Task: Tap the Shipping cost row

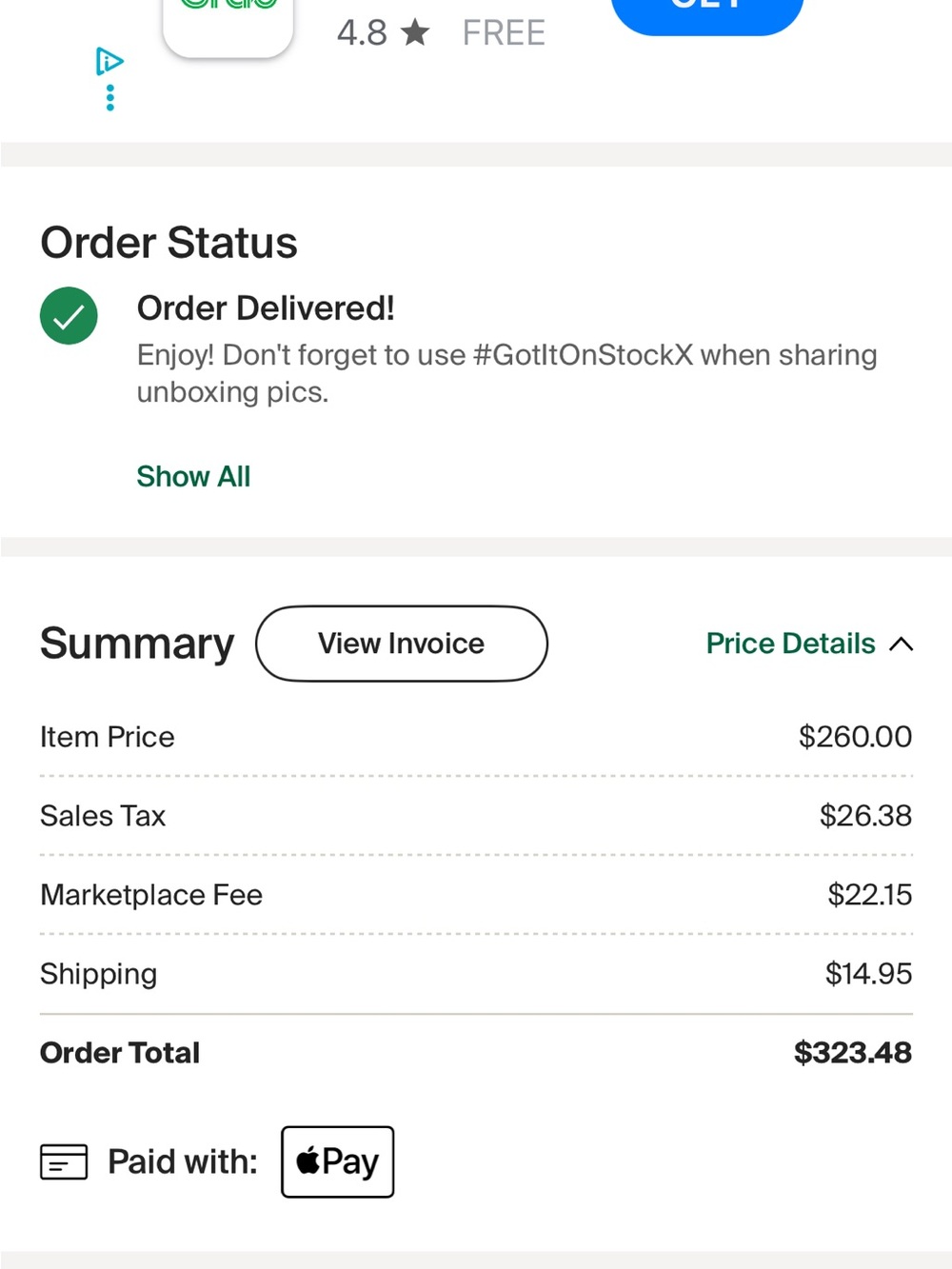Action: [x=476, y=974]
